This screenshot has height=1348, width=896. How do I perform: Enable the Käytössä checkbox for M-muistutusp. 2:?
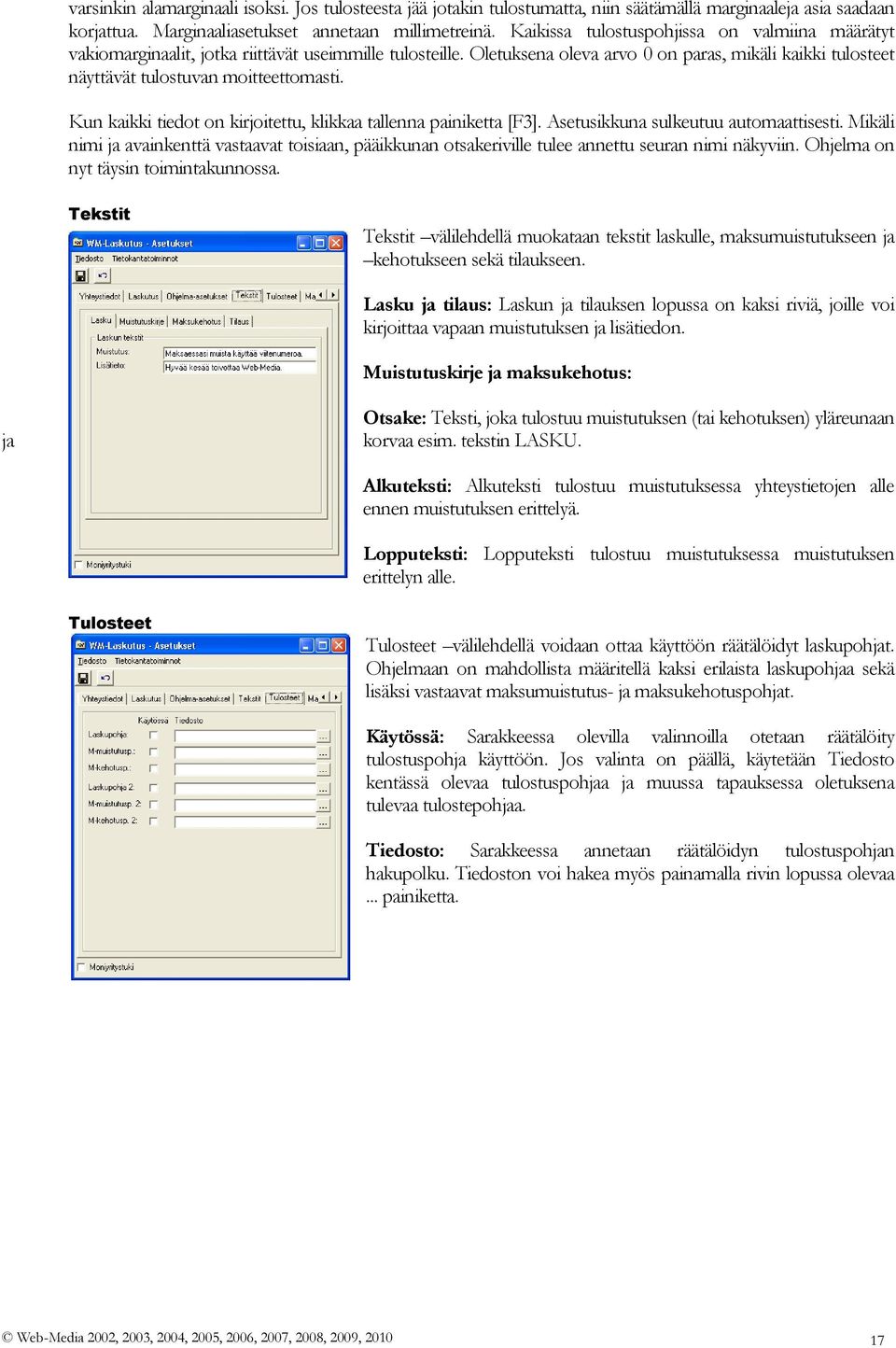click(x=154, y=804)
